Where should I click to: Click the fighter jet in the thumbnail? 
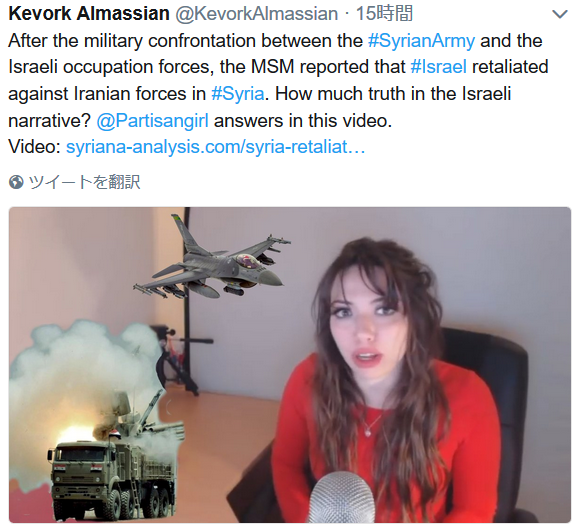tap(212, 258)
